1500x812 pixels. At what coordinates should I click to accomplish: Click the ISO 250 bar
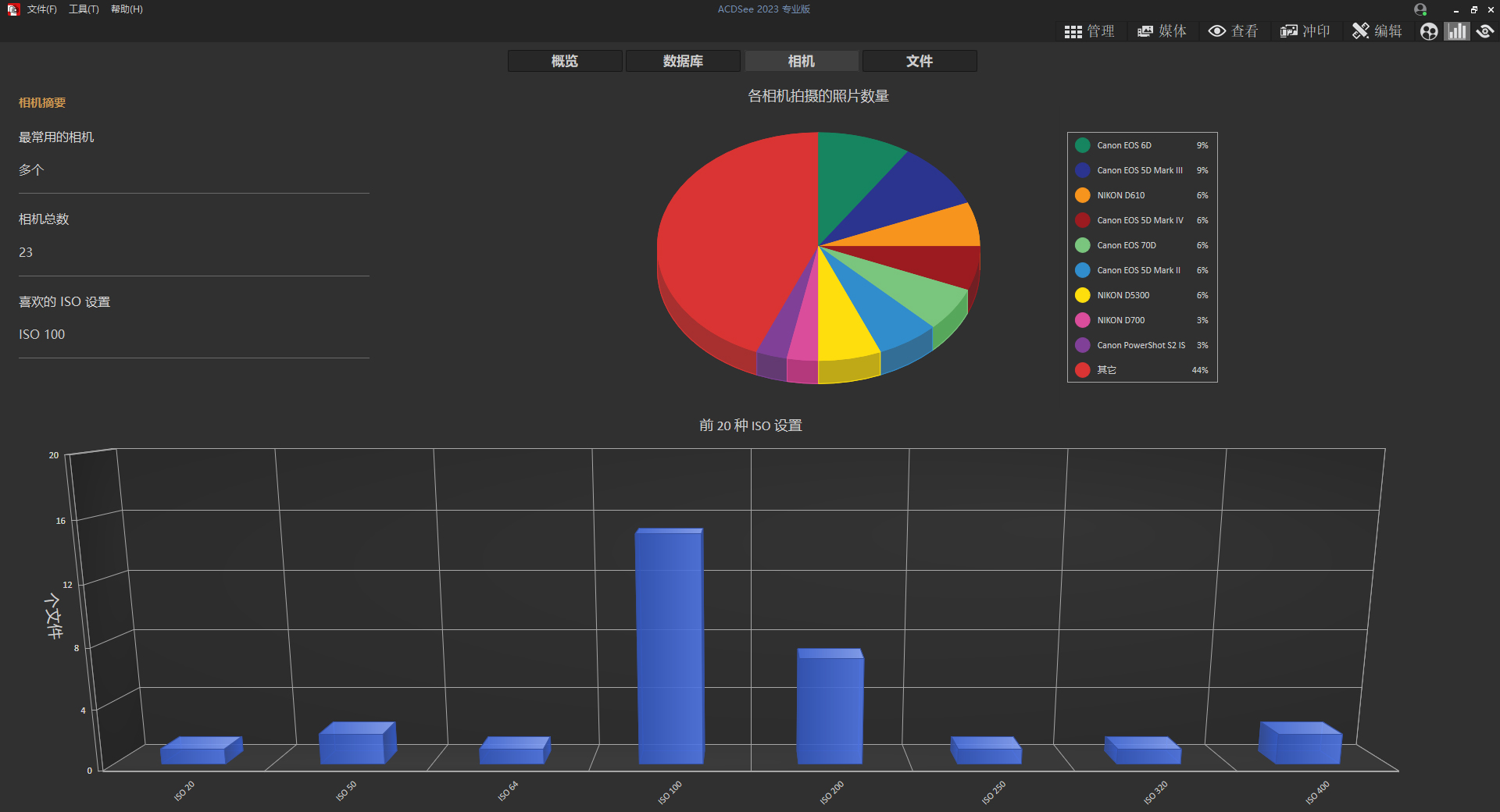(x=986, y=750)
